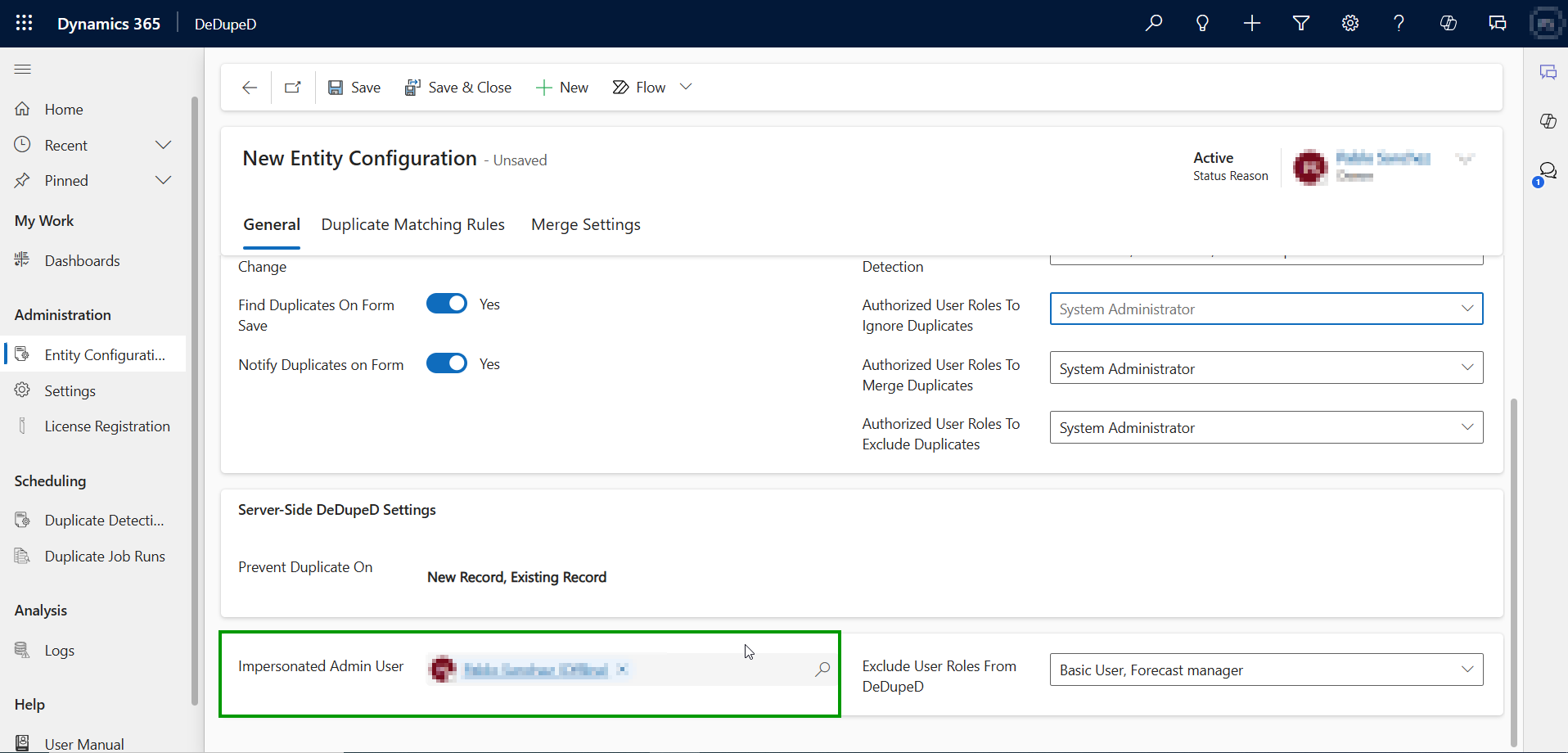Image resolution: width=1568 pixels, height=753 pixels.
Task: Expand the Recent section chevron
Action: click(163, 145)
